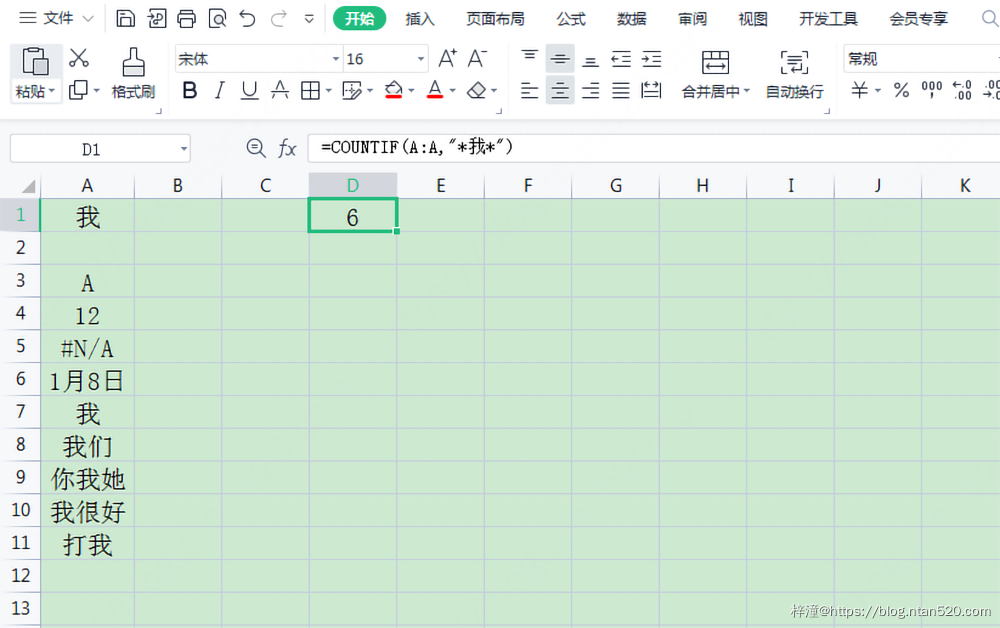This screenshot has width=1000, height=628.
Task: Switch to the 公式 tab
Action: pyautogui.click(x=571, y=19)
